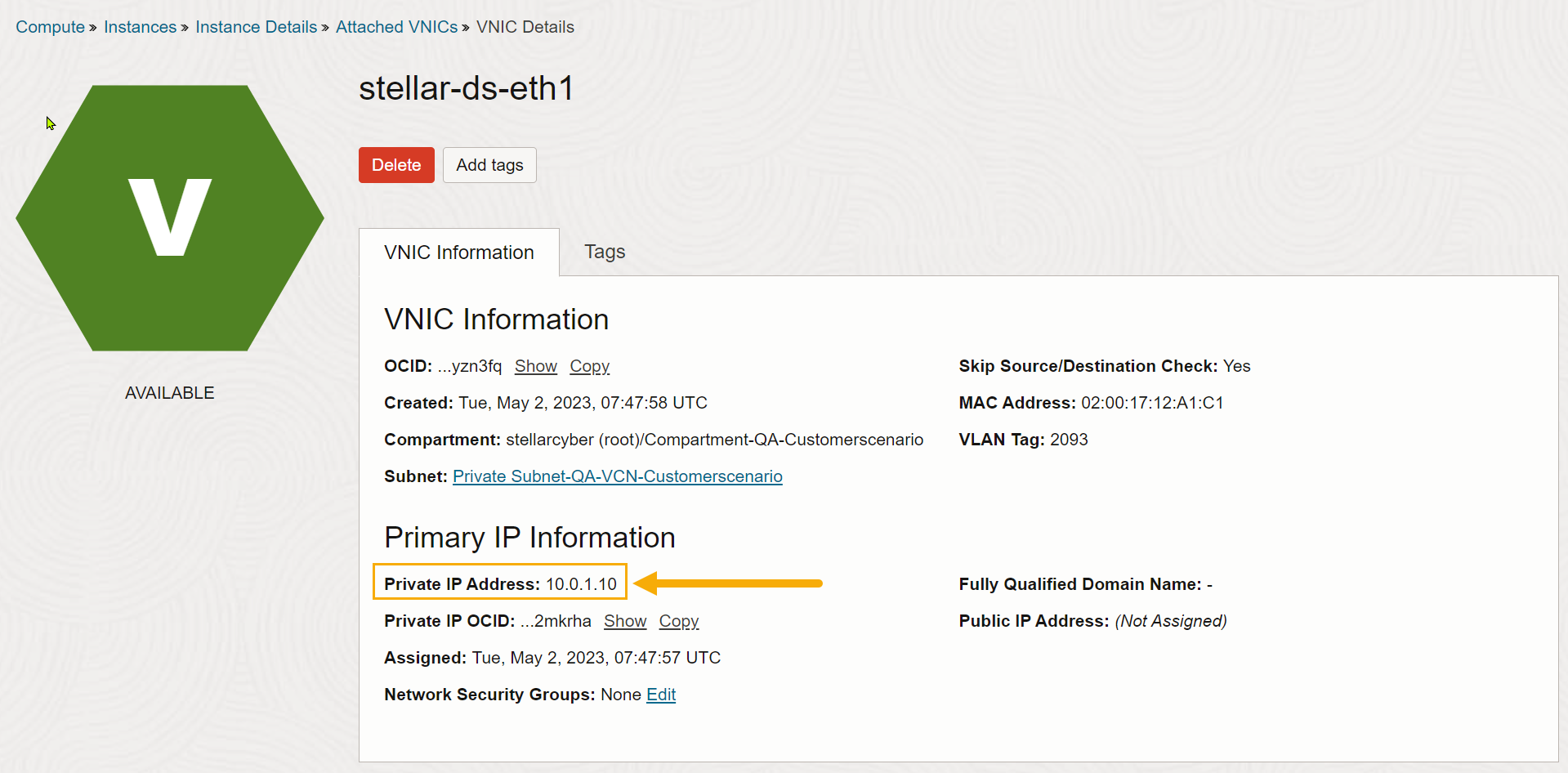Click the VLAN Tag value 2093
This screenshot has width=1568, height=773.
[x=1068, y=440]
